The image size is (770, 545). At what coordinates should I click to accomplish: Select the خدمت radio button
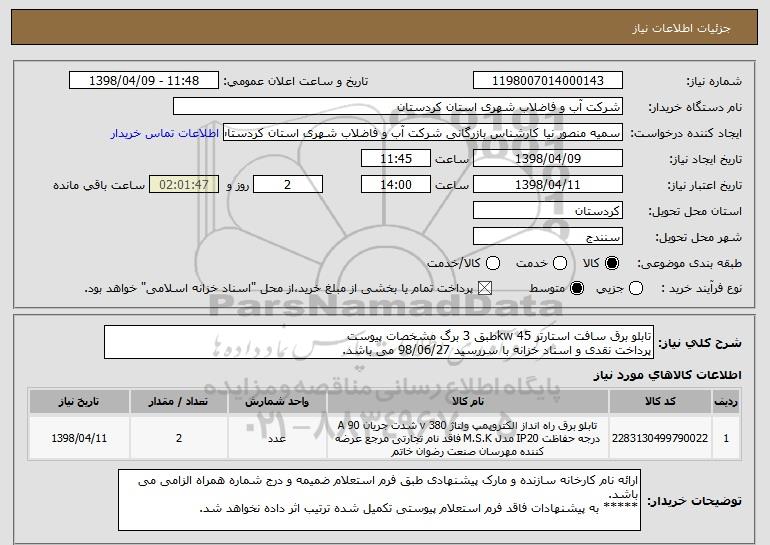(x=560, y=263)
